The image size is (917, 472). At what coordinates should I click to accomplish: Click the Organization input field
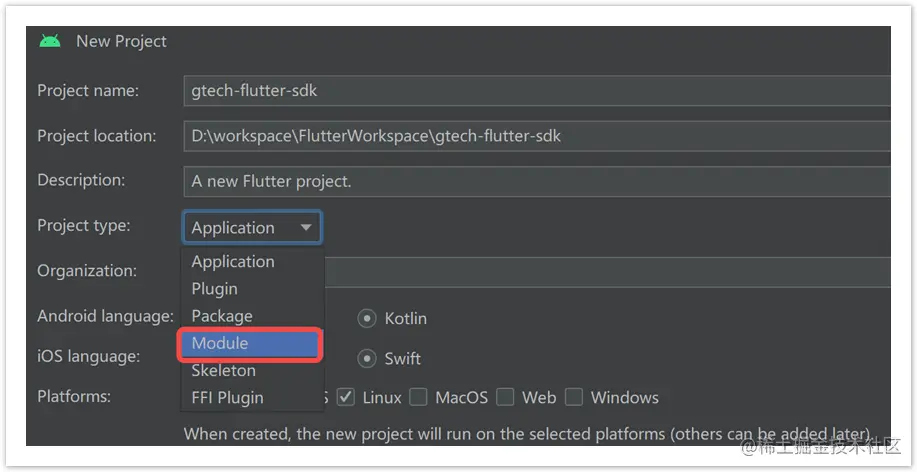[607, 272]
